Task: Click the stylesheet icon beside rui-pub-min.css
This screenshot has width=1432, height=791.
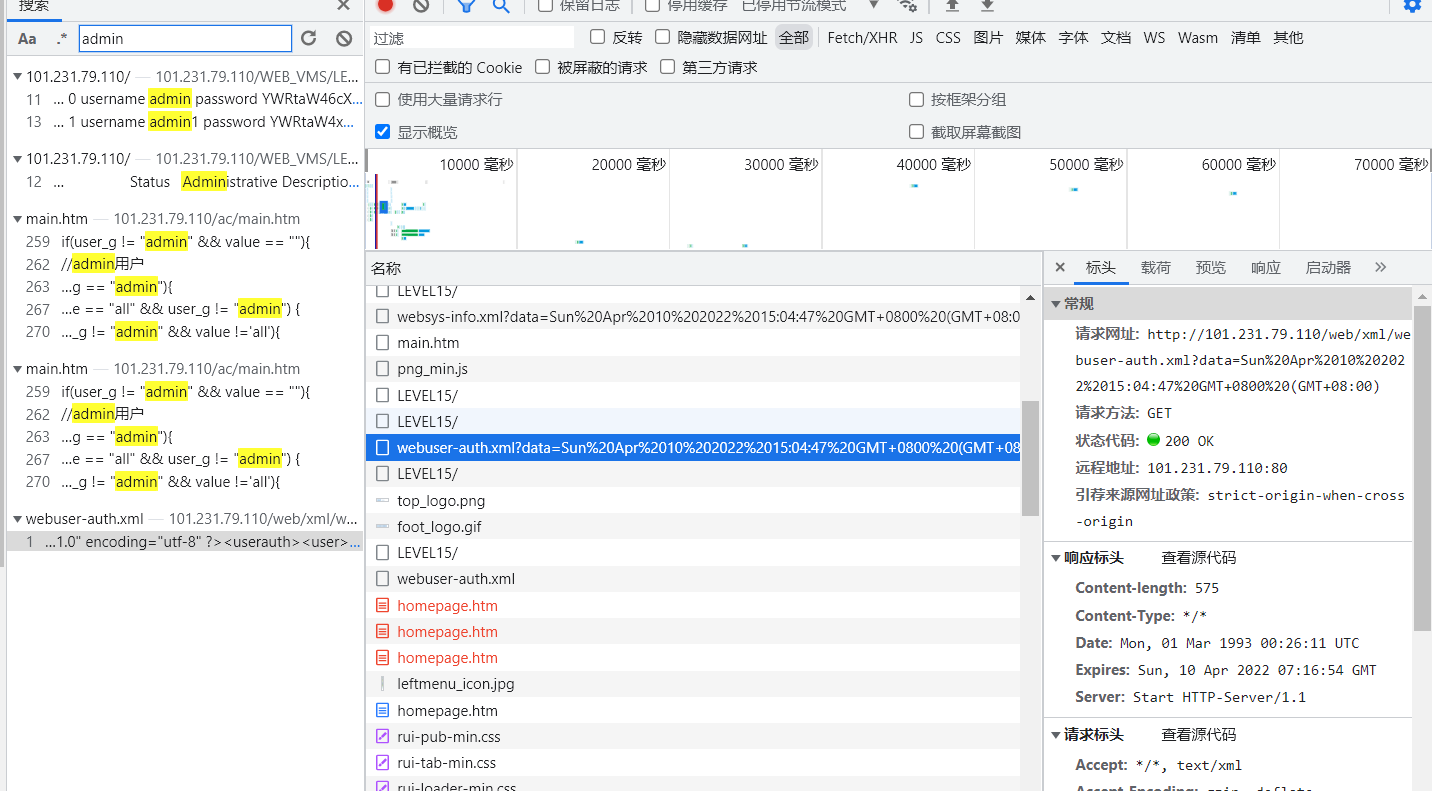Action: pos(382,737)
